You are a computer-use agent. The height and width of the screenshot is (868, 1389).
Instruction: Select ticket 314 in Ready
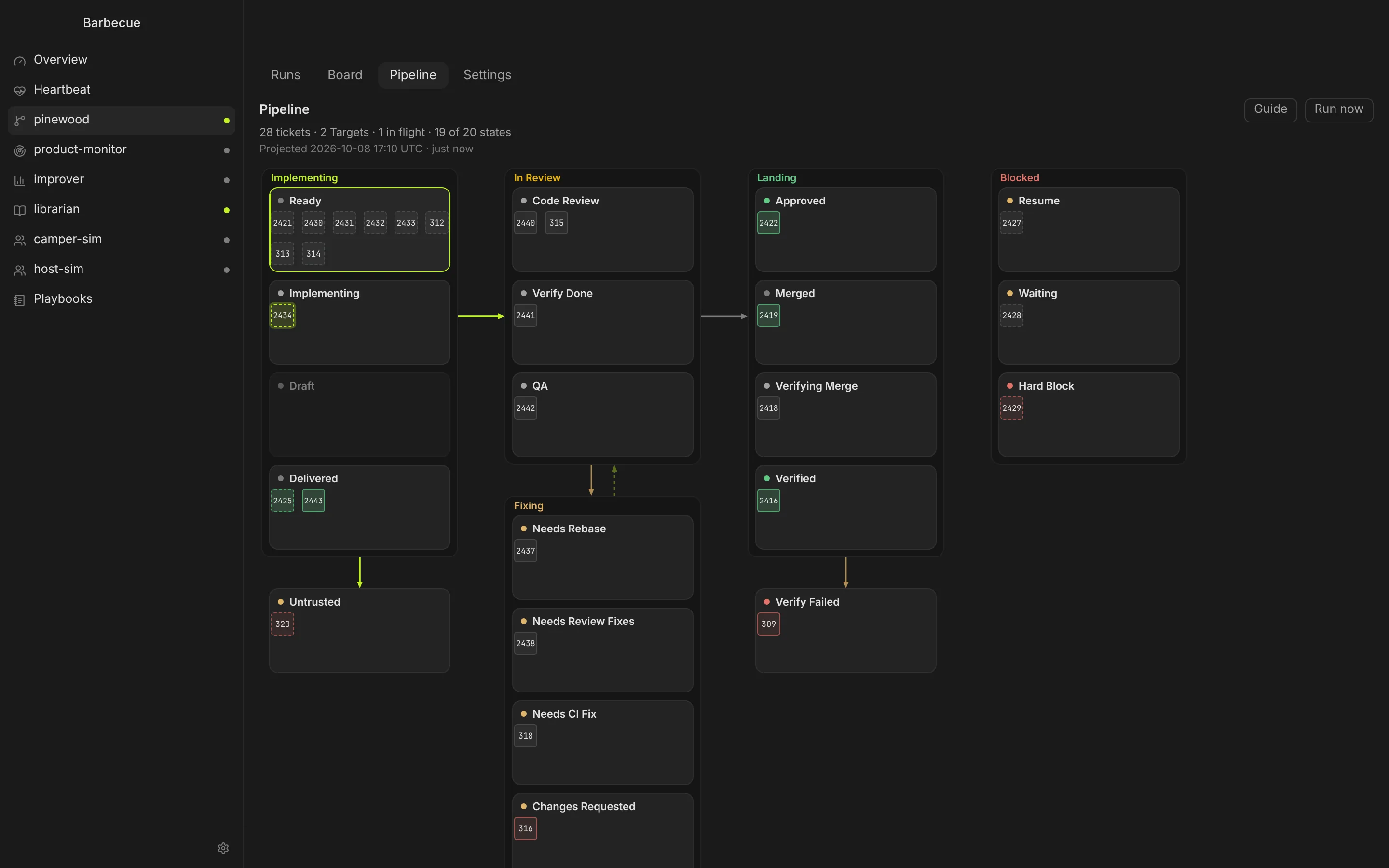click(x=313, y=254)
